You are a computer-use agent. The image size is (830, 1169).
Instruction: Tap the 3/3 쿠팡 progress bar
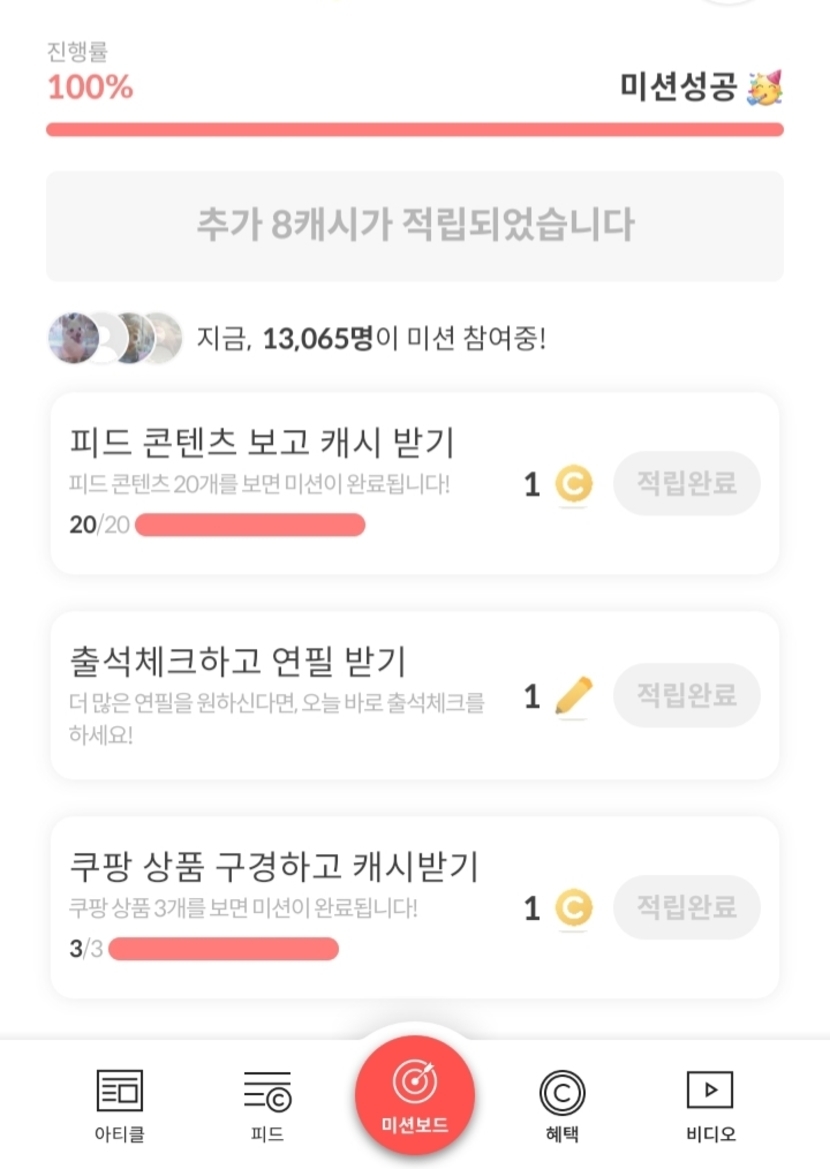click(223, 949)
